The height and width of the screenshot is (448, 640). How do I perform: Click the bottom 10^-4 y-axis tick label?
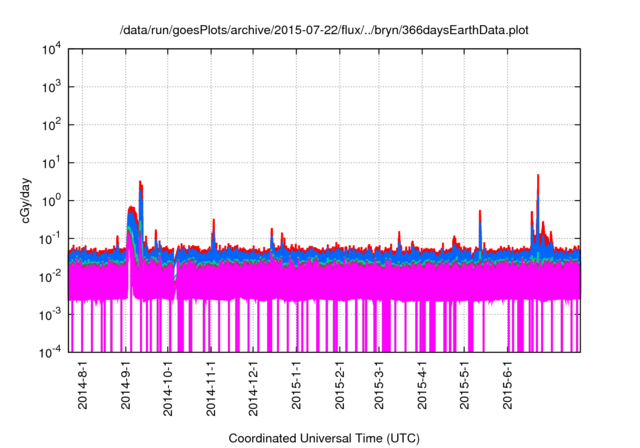tap(52, 352)
